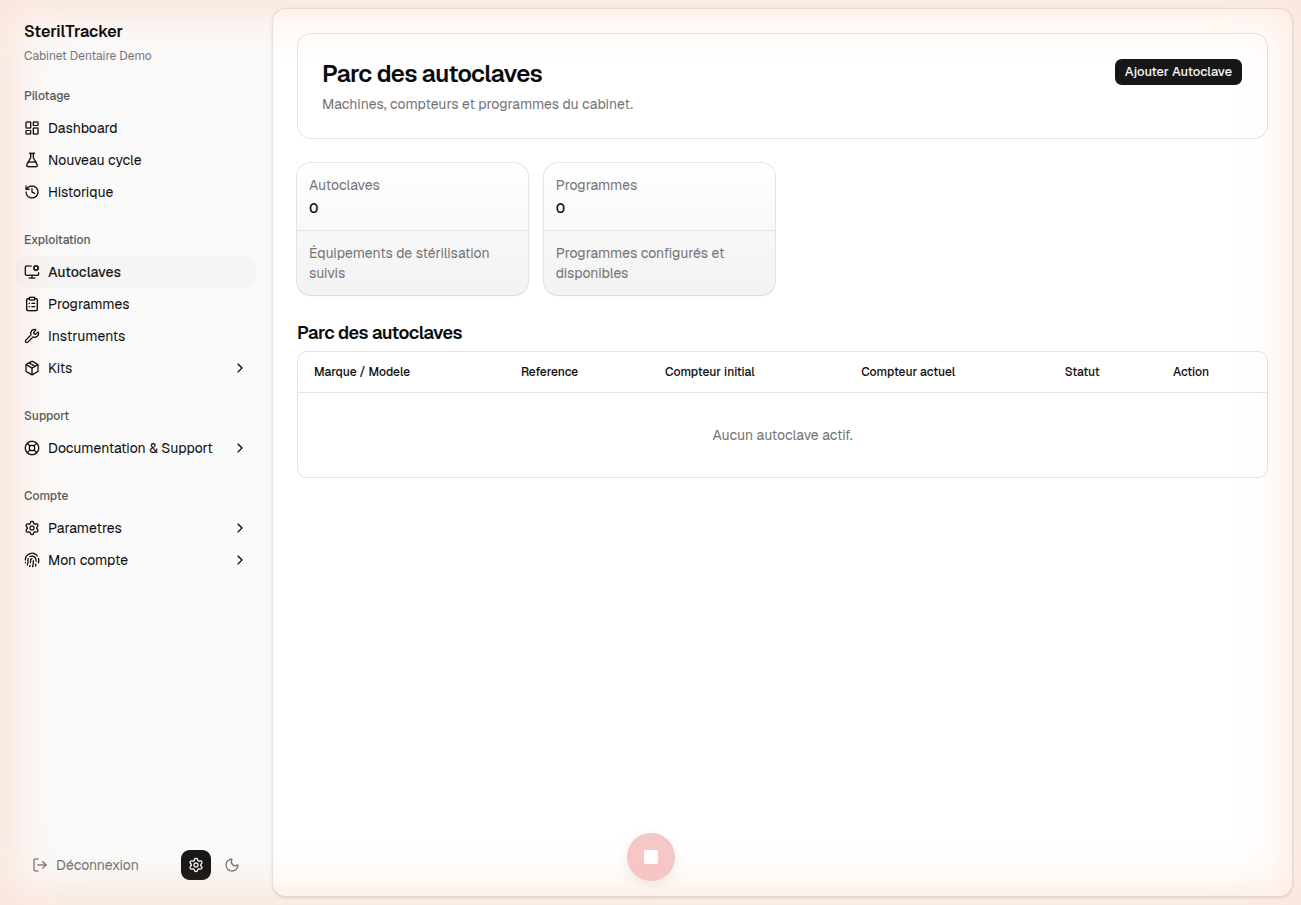Click the Déconnexion logout arrow icon

(40, 865)
